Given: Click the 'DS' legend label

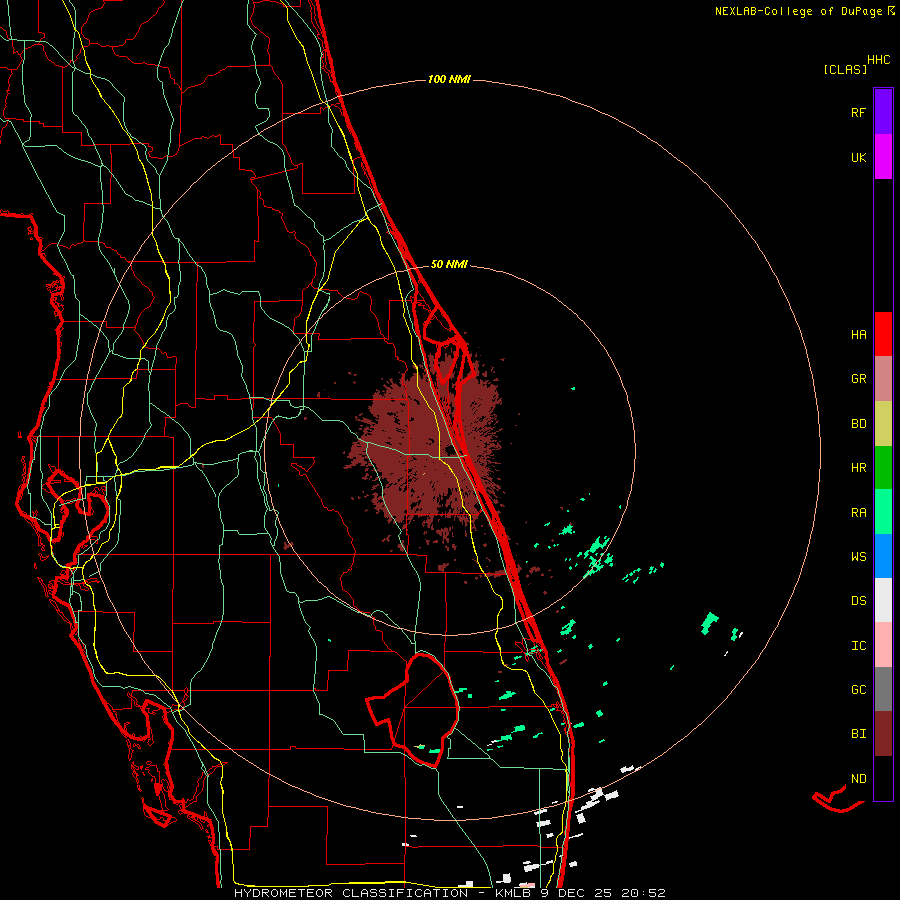Looking at the screenshot, I should coord(858,600).
